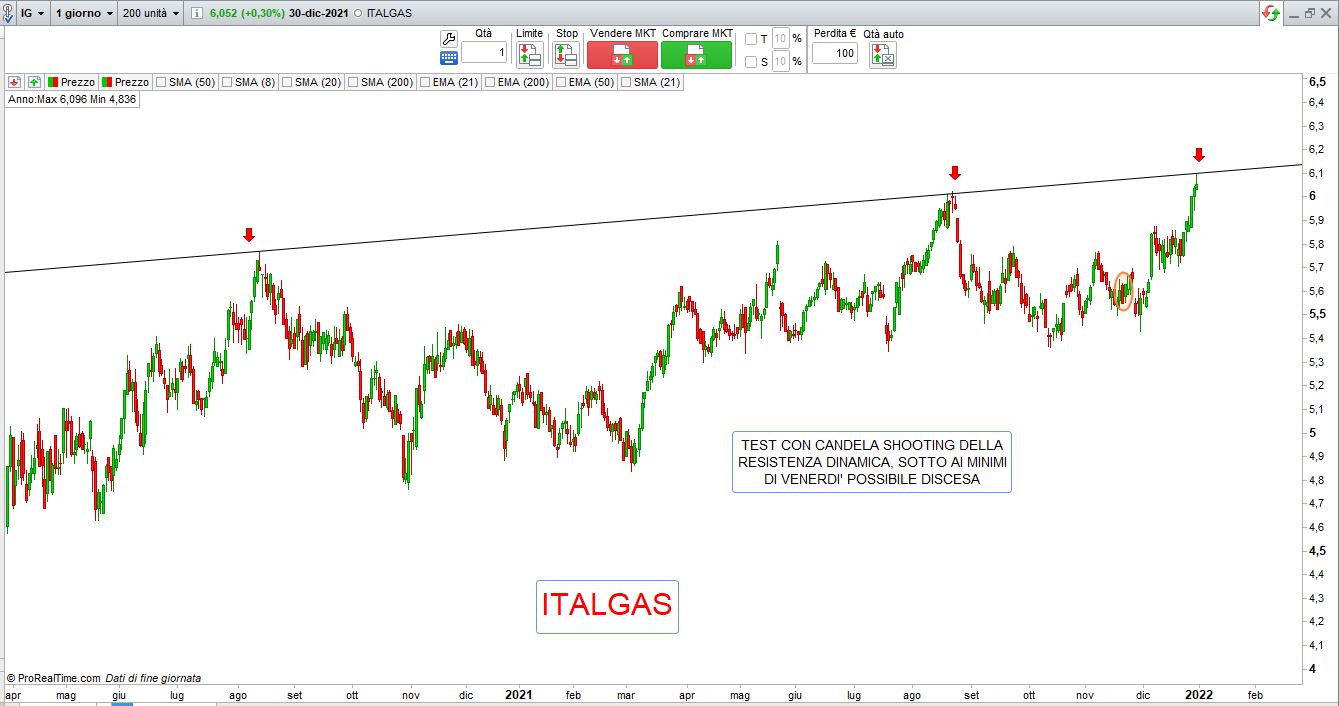
Task: Click the Perdita € amount field
Action: click(x=834, y=53)
